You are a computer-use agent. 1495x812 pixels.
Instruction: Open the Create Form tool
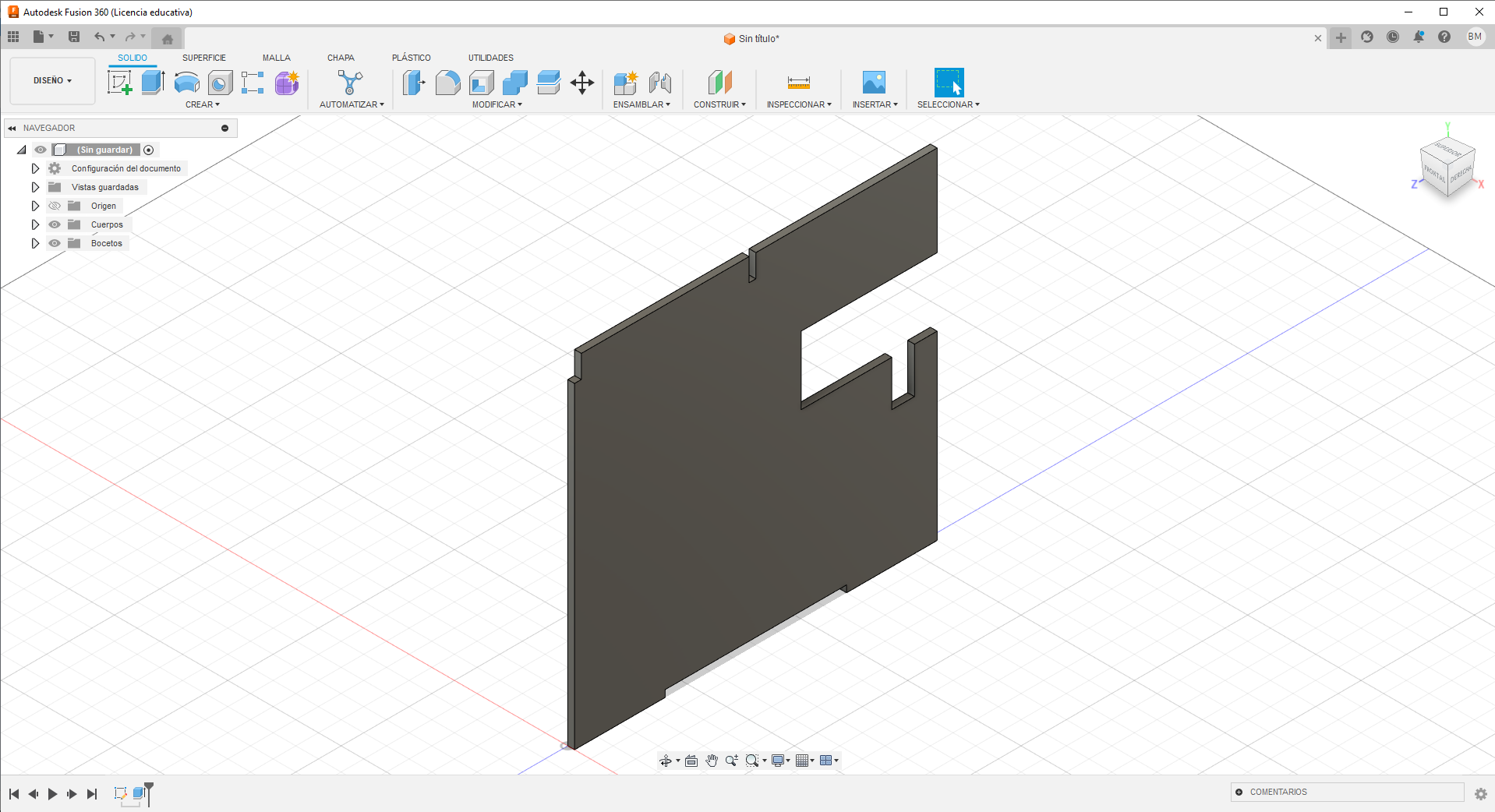287,83
